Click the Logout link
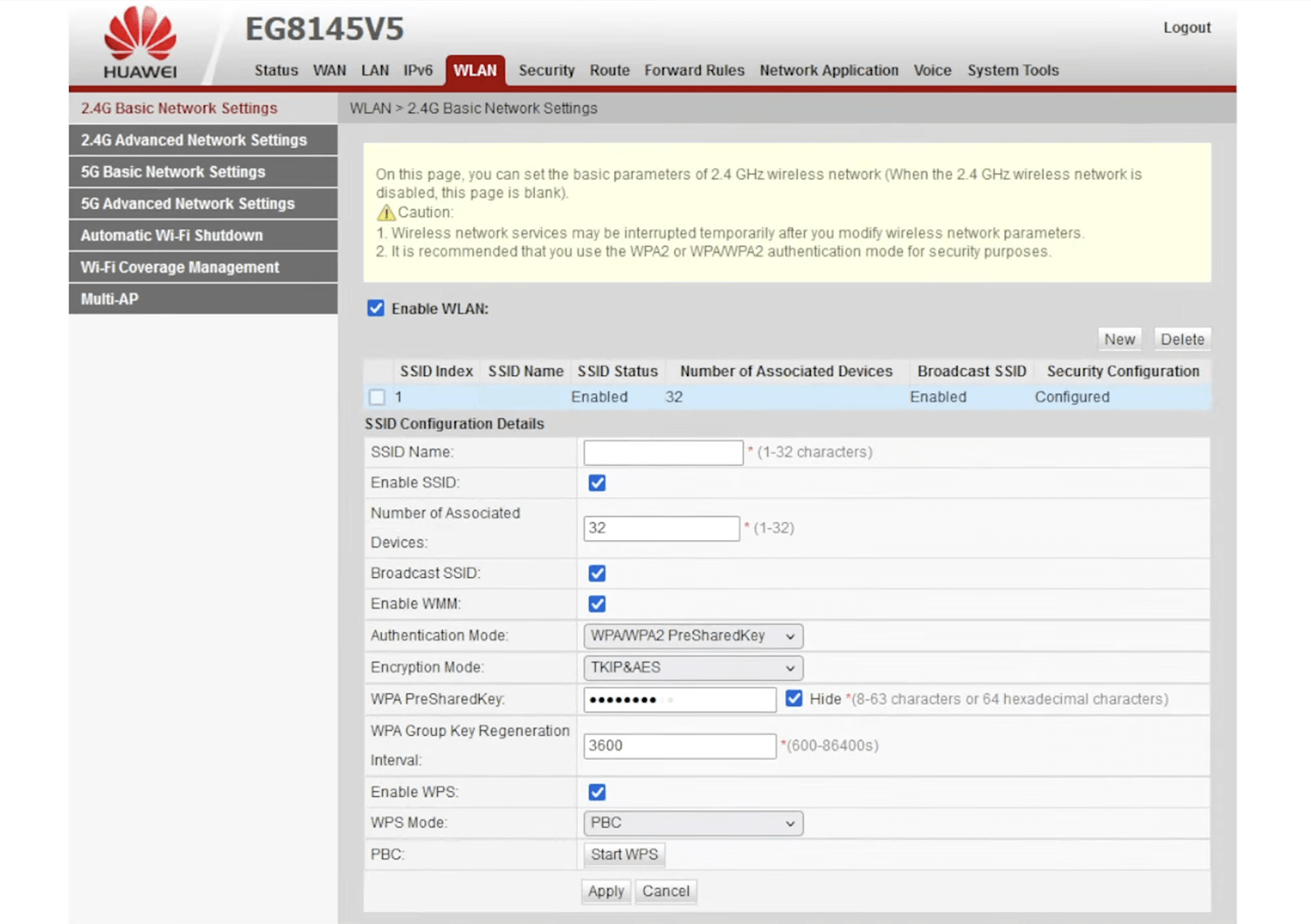 1186,28
